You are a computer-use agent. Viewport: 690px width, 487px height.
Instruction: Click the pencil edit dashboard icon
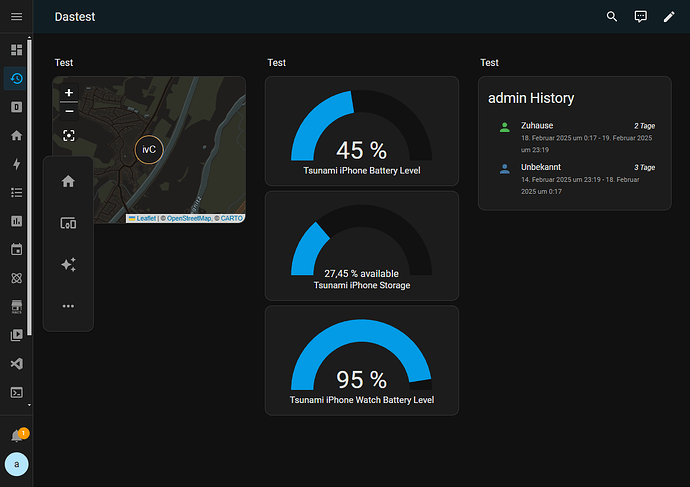(x=670, y=17)
